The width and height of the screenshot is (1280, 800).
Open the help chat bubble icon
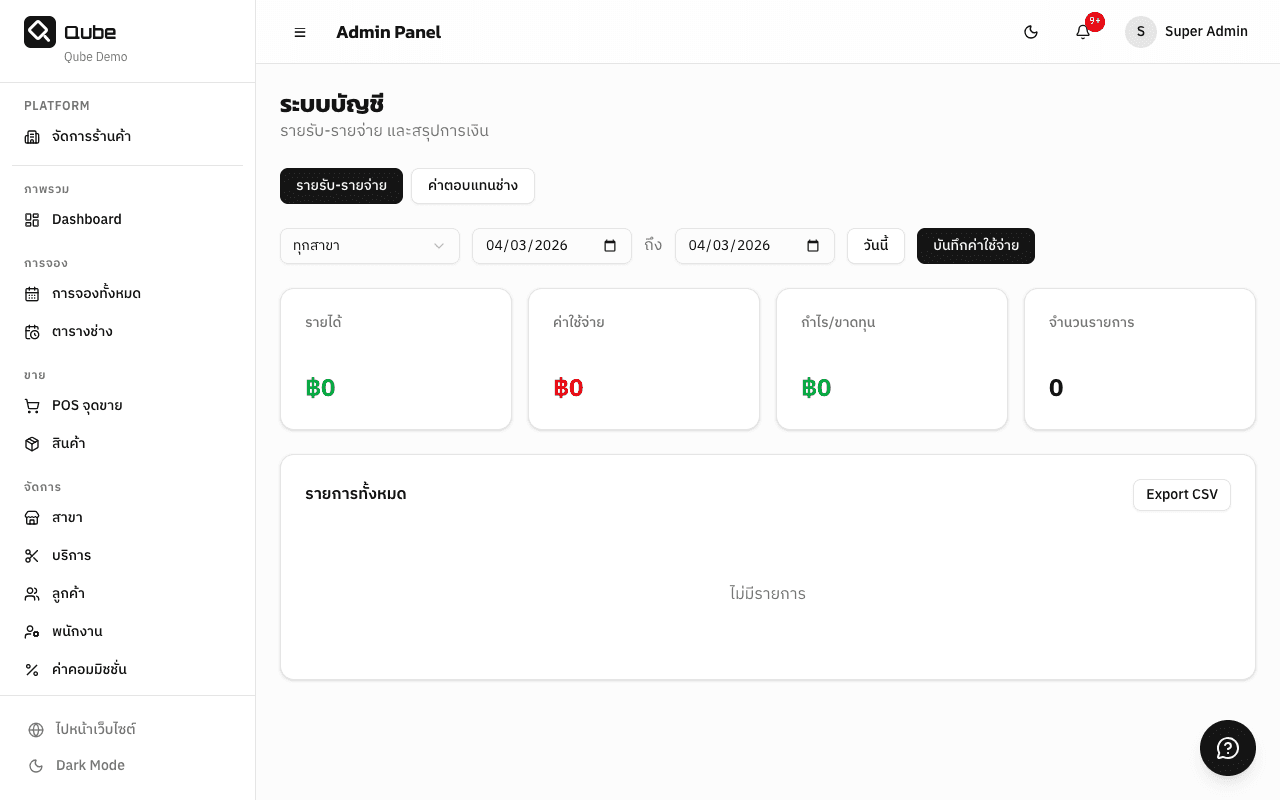point(1227,748)
